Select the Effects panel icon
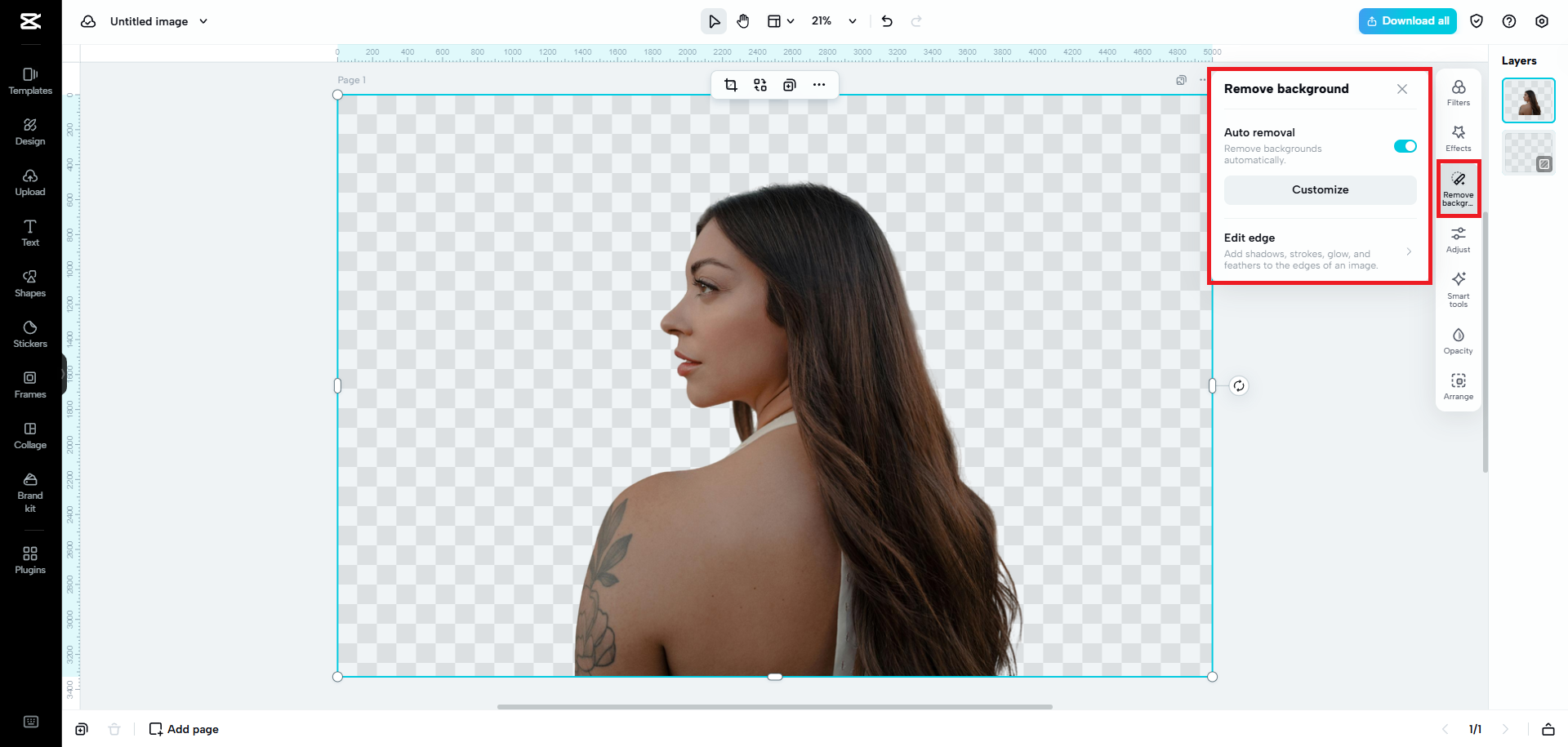Viewport: 1568px width, 747px height. [1459, 139]
